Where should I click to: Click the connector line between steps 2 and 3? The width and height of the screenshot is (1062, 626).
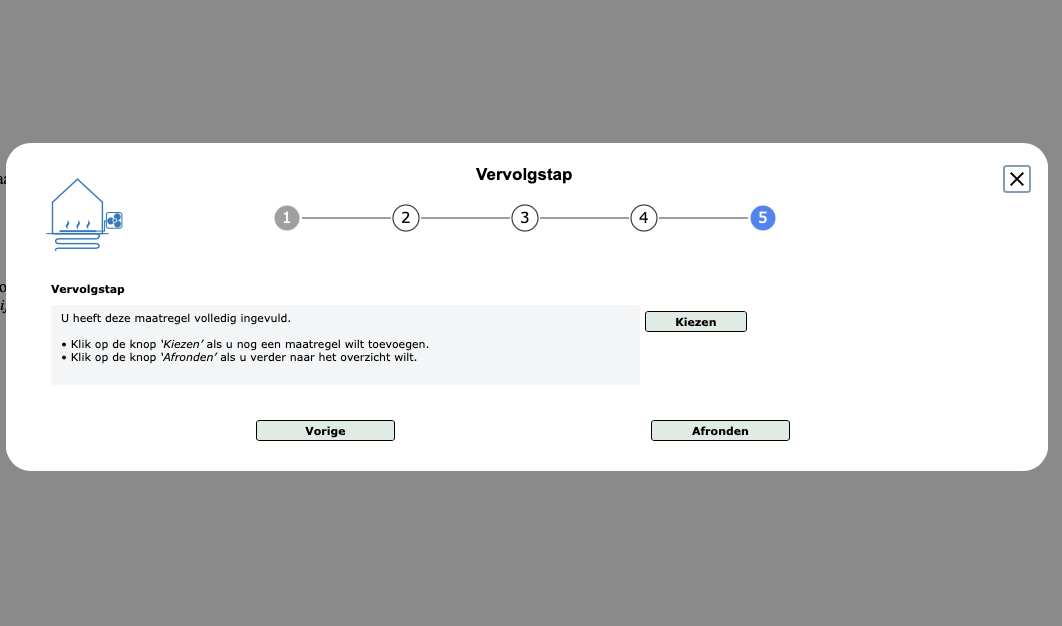465,218
